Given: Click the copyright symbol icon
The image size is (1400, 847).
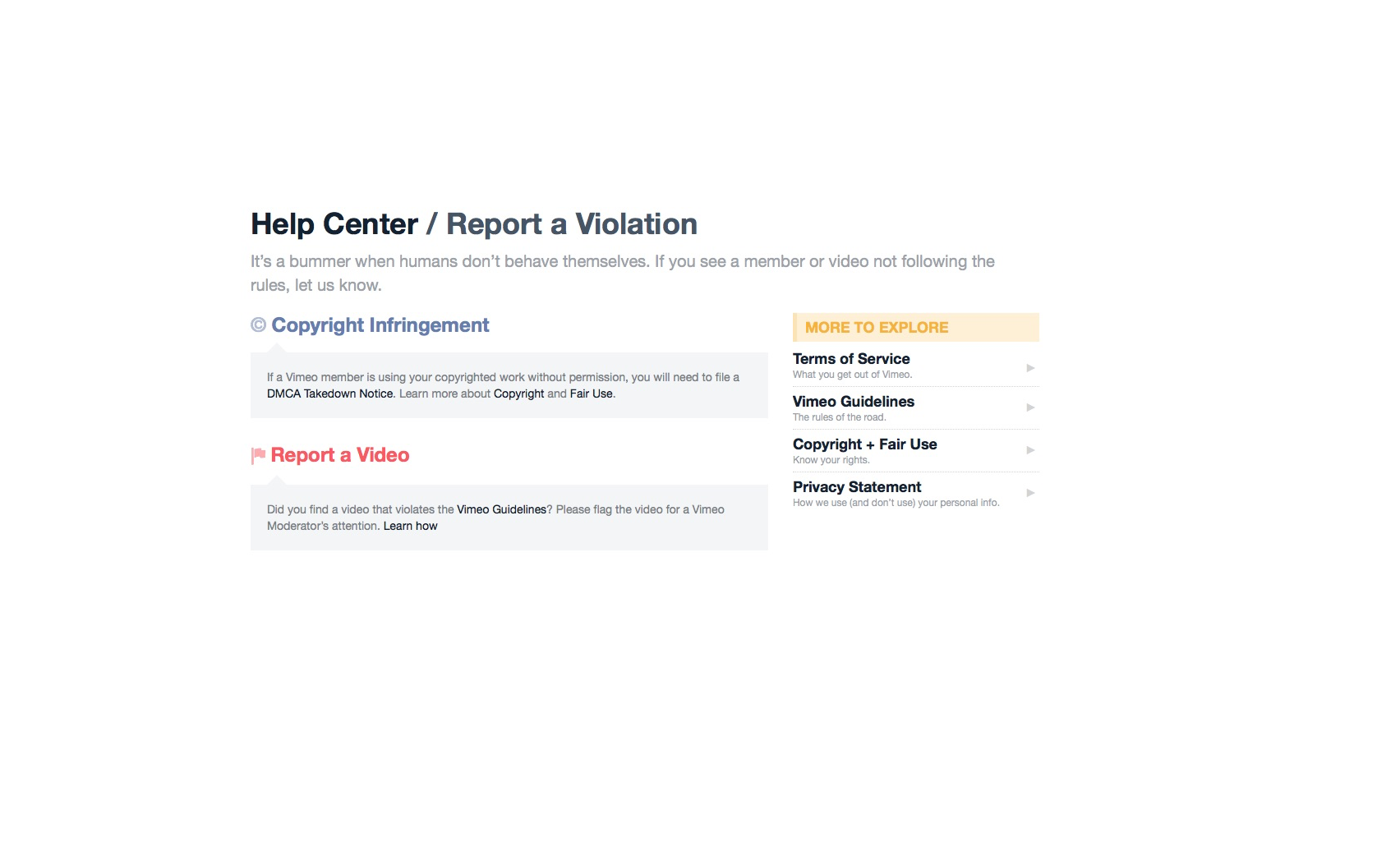Looking at the screenshot, I should tap(258, 325).
